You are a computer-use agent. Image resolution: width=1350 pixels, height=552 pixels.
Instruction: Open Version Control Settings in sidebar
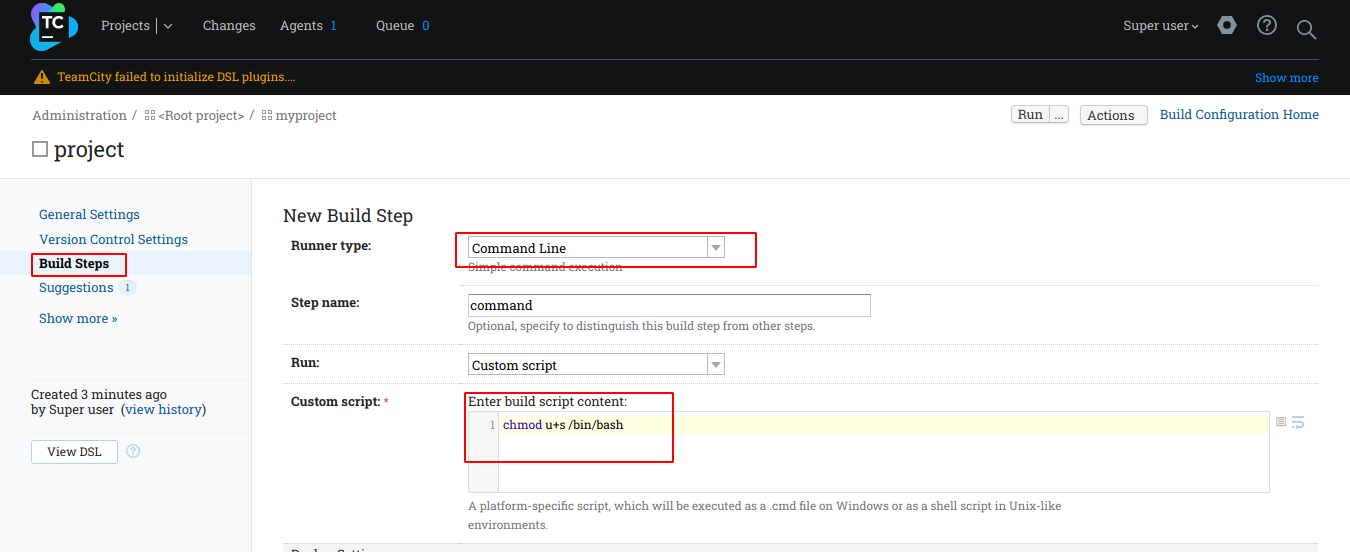coord(113,239)
